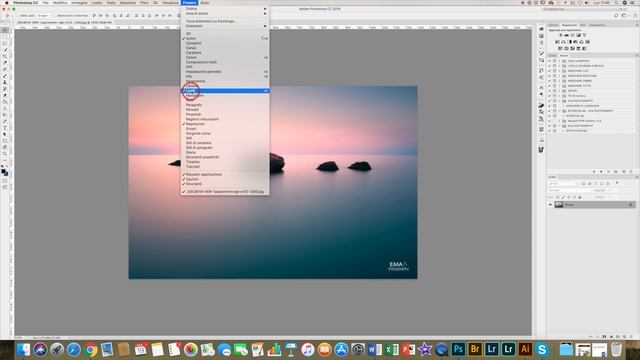Image resolution: width=640 pixels, height=360 pixels.
Task: Open the auto-select Gruppo dropdown
Action: click(44, 16)
